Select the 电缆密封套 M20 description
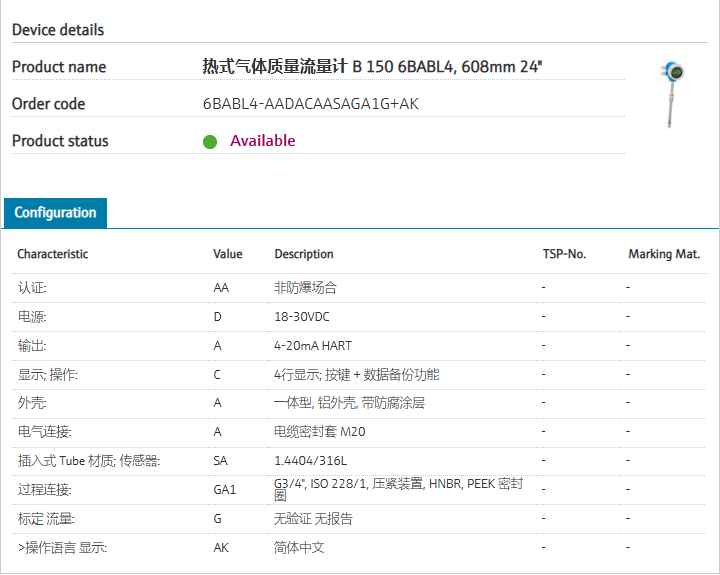 [321, 432]
